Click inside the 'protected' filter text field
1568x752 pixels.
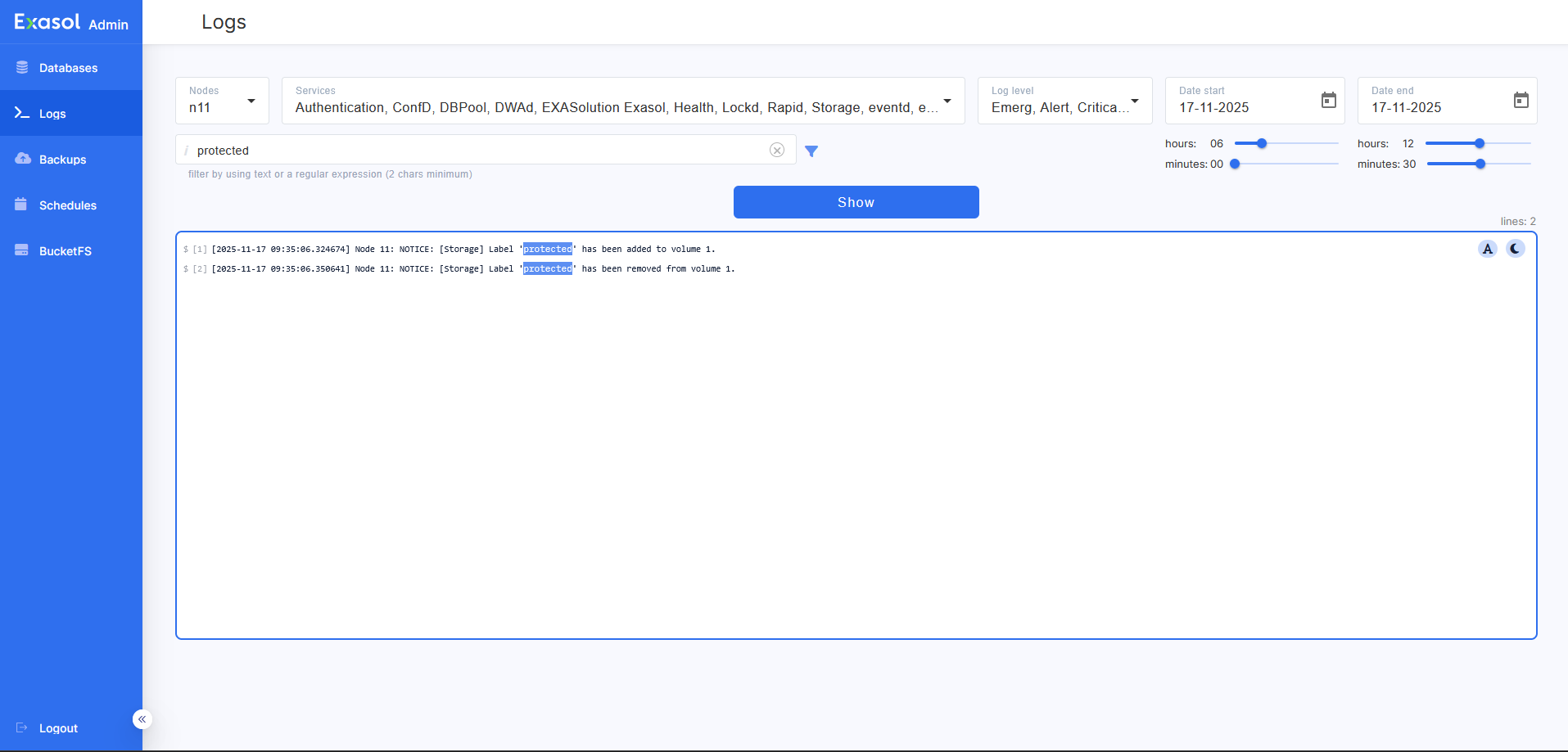click(x=409, y=150)
